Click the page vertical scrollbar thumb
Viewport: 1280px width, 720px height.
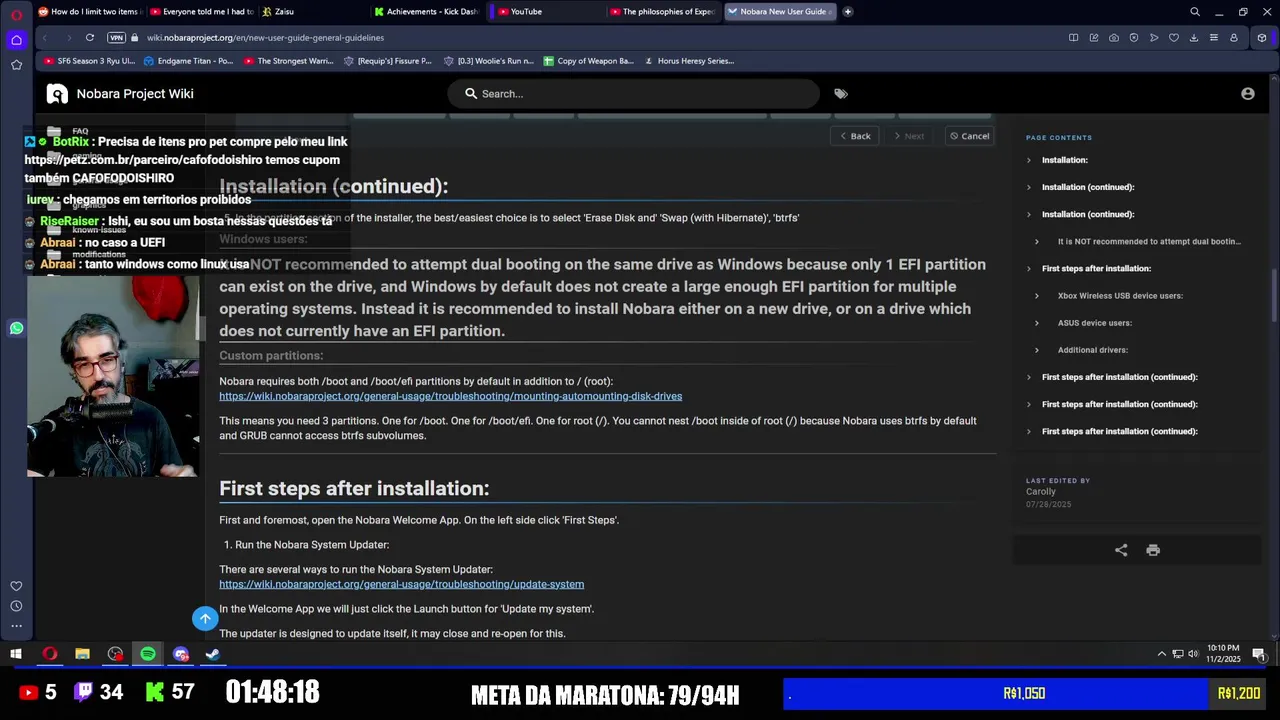click(x=1274, y=295)
